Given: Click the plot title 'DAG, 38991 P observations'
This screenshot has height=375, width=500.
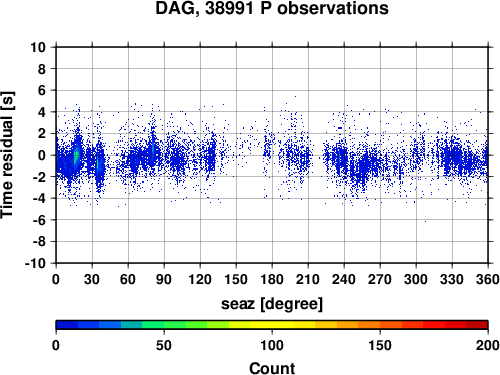Looking at the screenshot, I should tap(272, 8).
